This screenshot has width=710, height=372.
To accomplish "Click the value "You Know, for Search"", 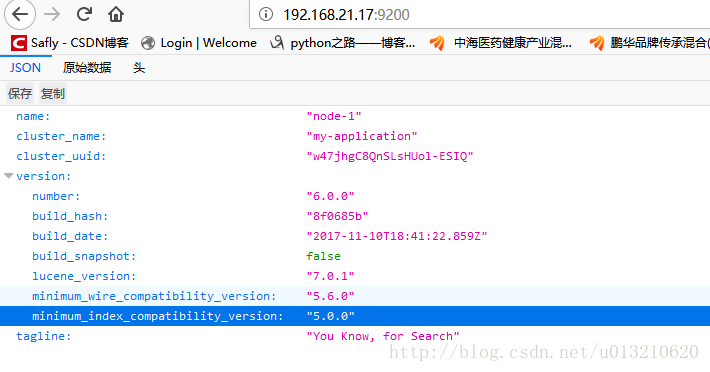I will (x=383, y=336).
